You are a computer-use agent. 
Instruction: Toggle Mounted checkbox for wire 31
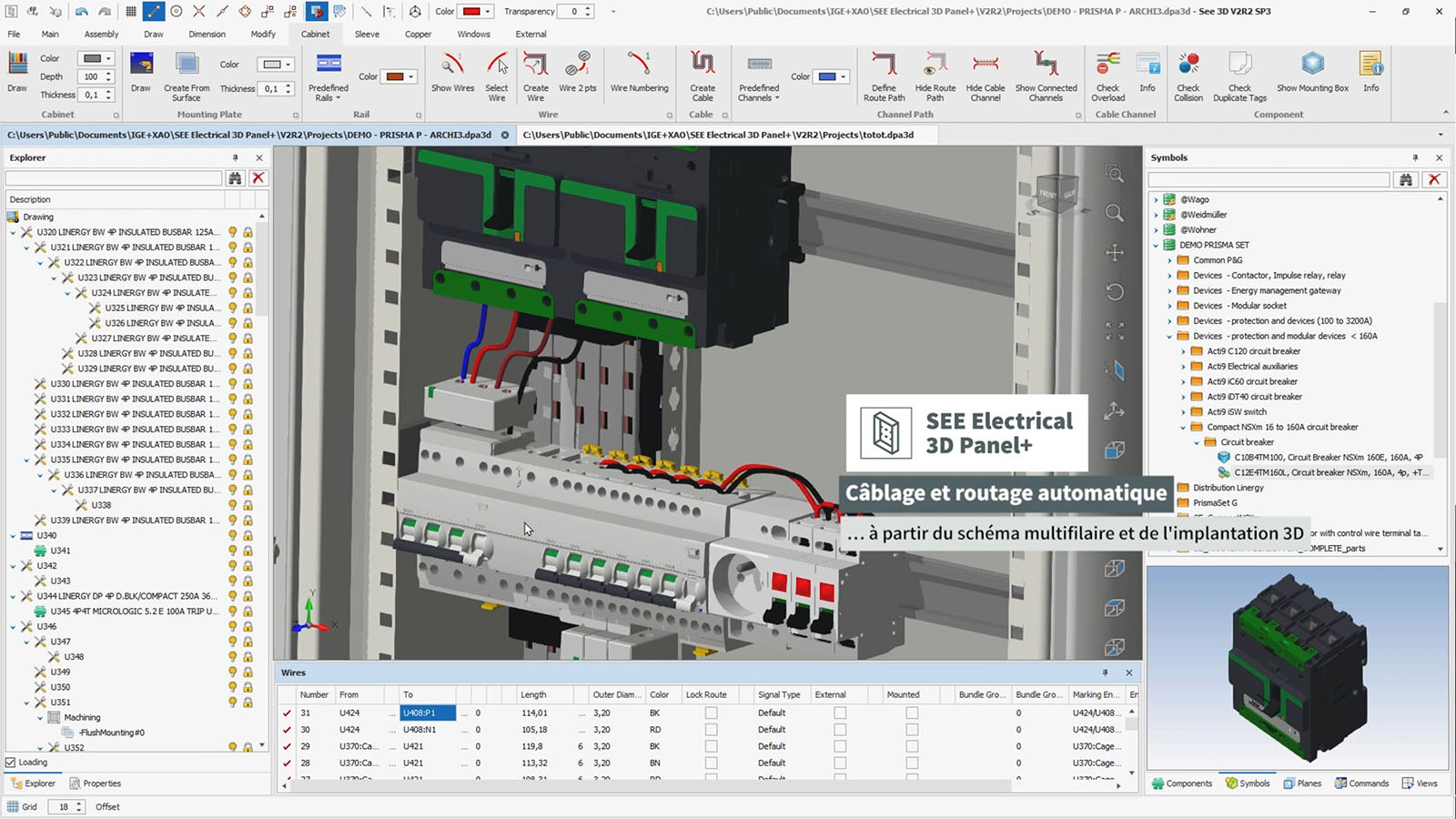(x=912, y=713)
